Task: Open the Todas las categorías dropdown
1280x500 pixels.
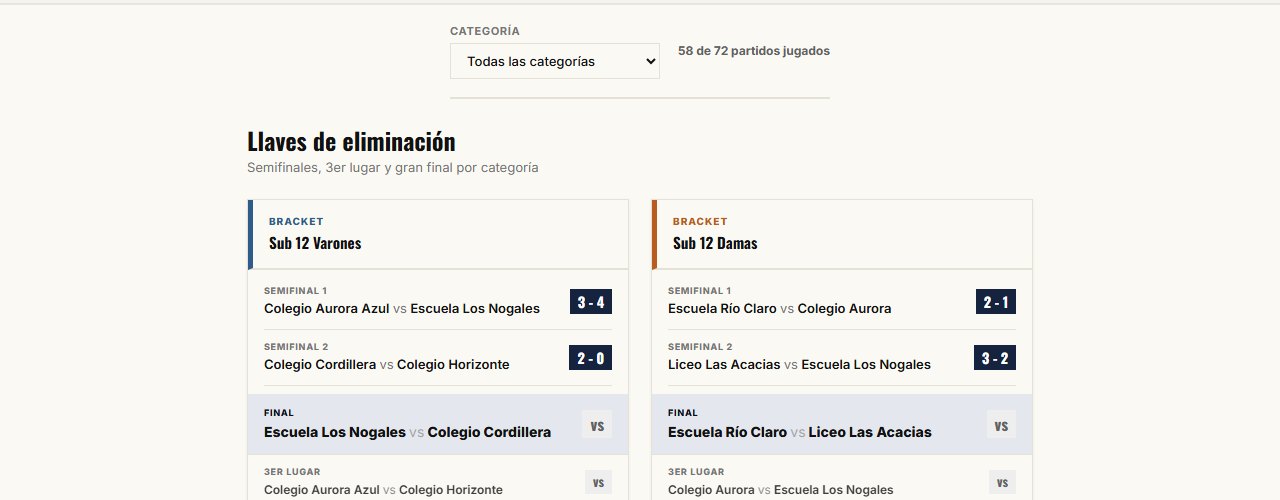Action: [555, 61]
